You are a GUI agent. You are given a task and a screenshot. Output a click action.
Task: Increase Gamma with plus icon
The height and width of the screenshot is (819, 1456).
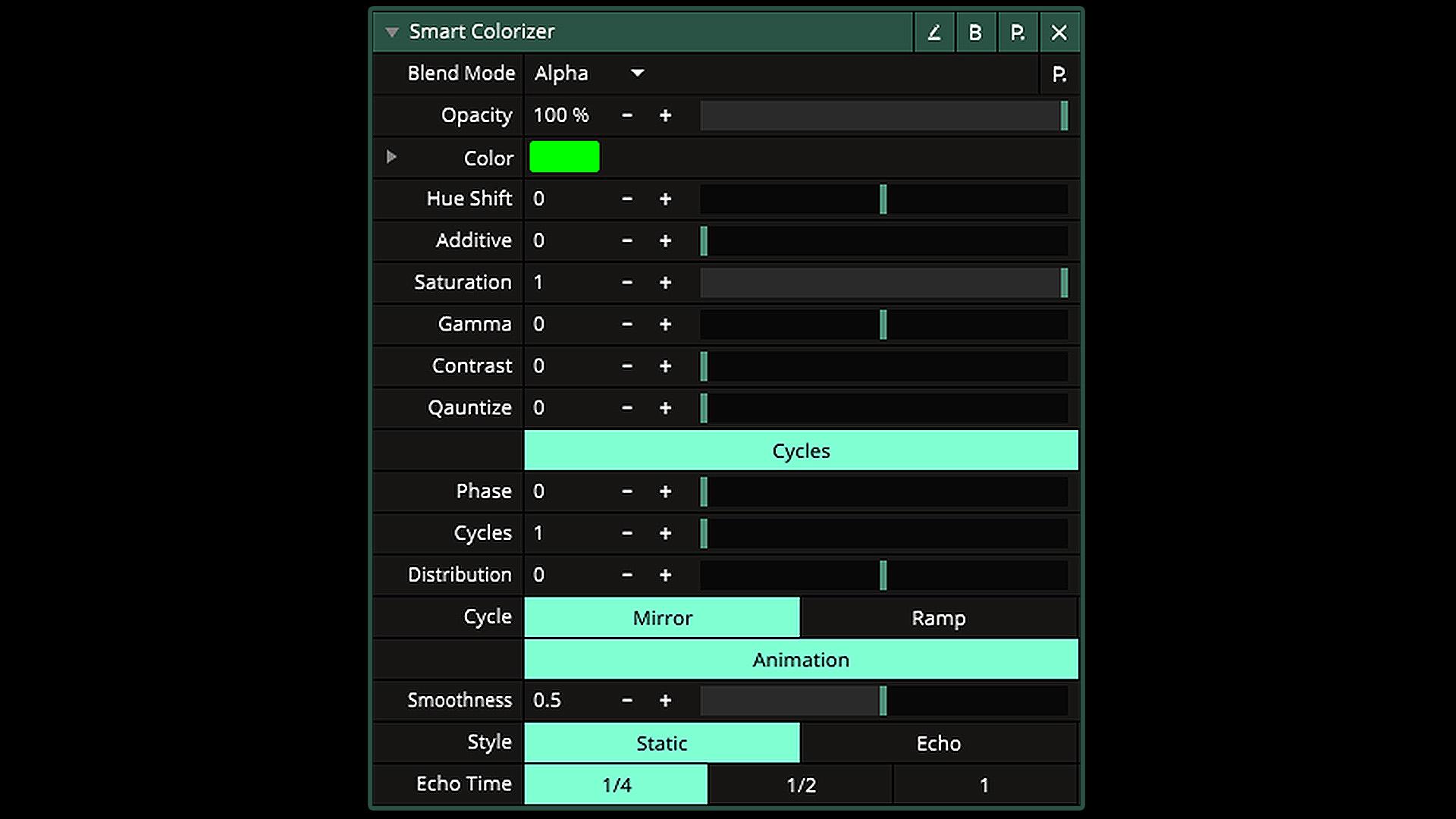665,325
